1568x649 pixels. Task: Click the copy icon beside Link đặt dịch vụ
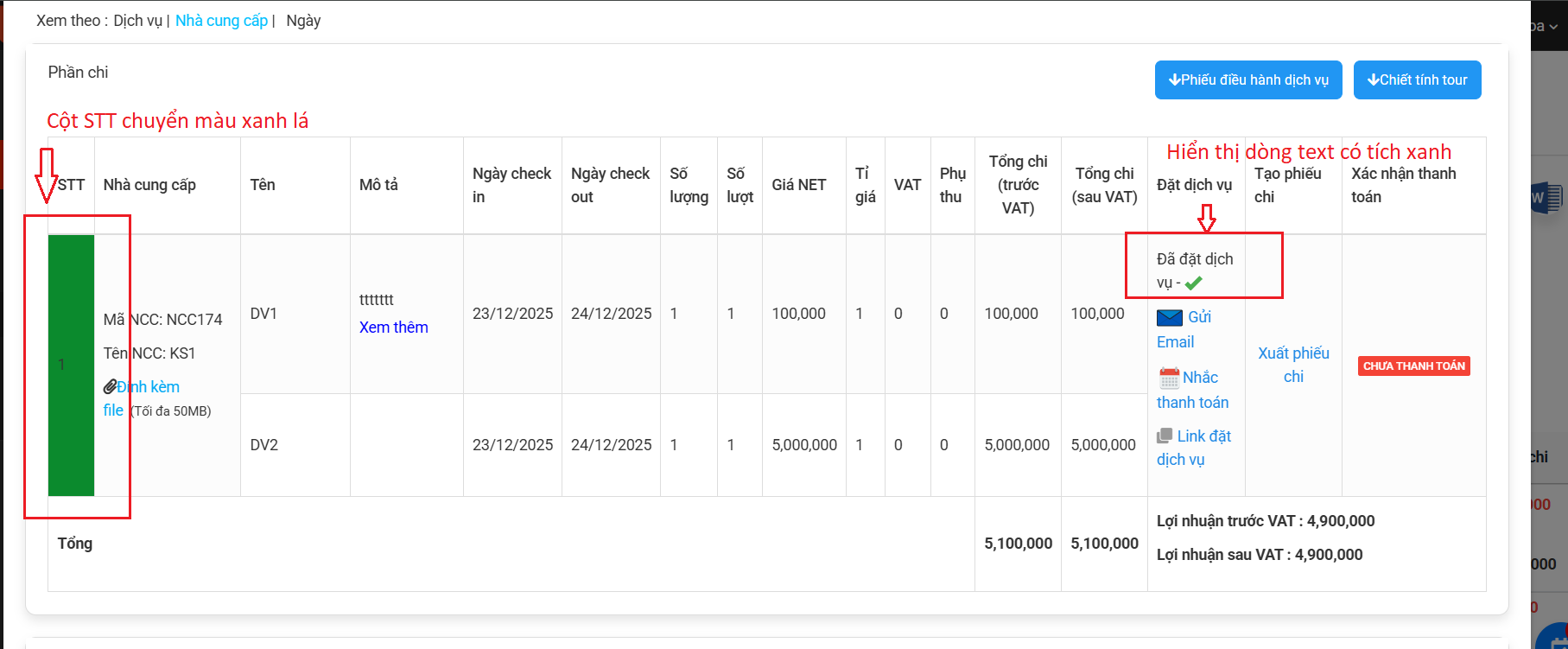[x=1165, y=436]
